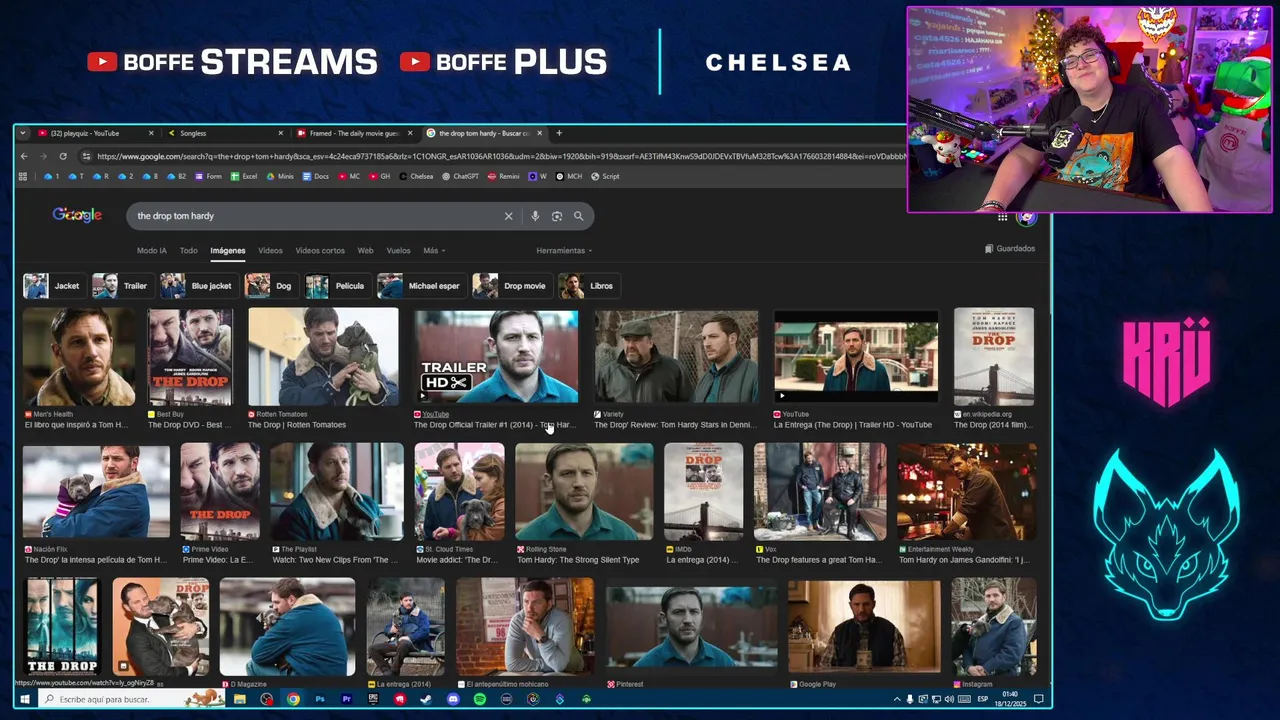Filter images by Película chip

click(337, 286)
